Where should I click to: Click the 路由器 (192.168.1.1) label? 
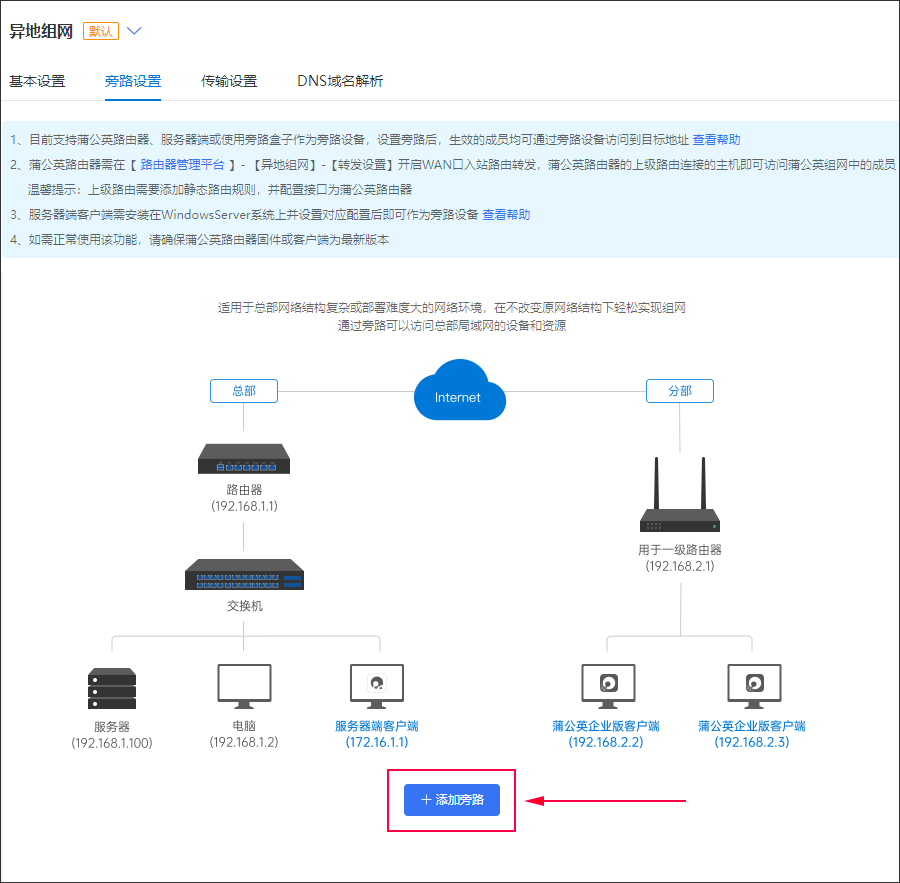245,498
